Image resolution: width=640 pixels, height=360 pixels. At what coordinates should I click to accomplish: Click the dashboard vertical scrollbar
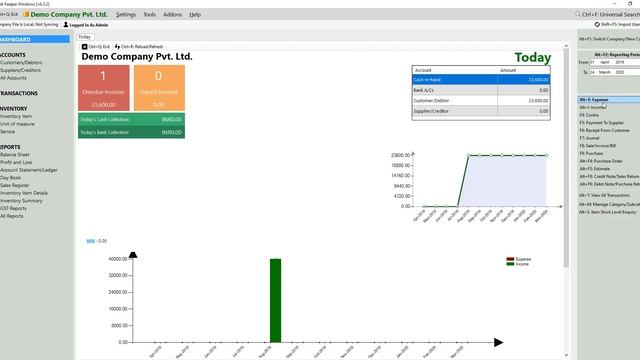pos(566,159)
